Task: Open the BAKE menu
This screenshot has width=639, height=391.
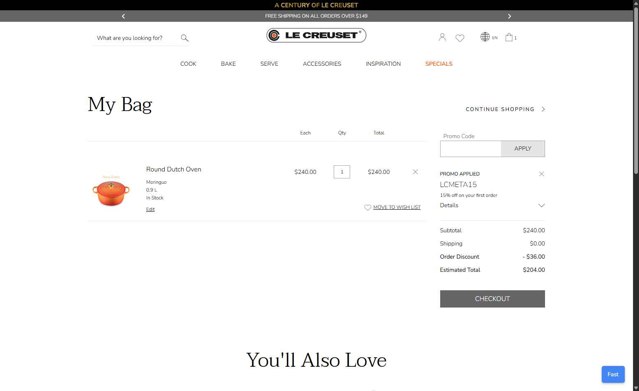Action: point(228,64)
